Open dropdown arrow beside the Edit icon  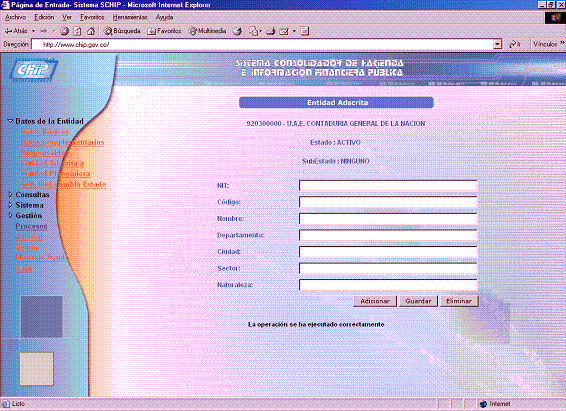click(x=294, y=31)
